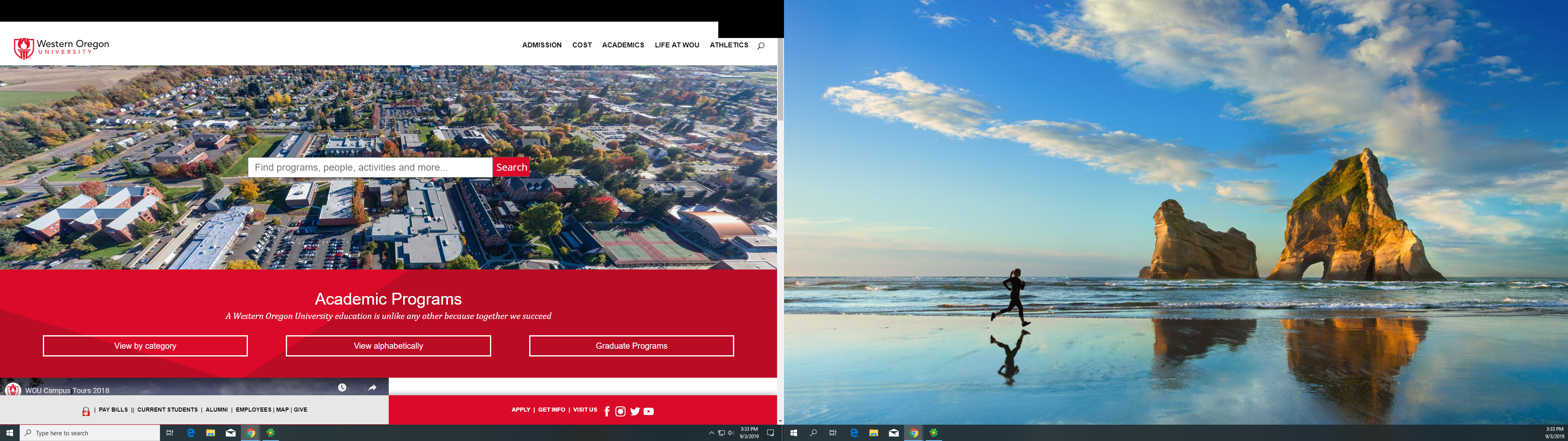Screen dimensions: 1568x441
Task: Click the search magnifier on the second monitor's taskbar
Action: 813,433
